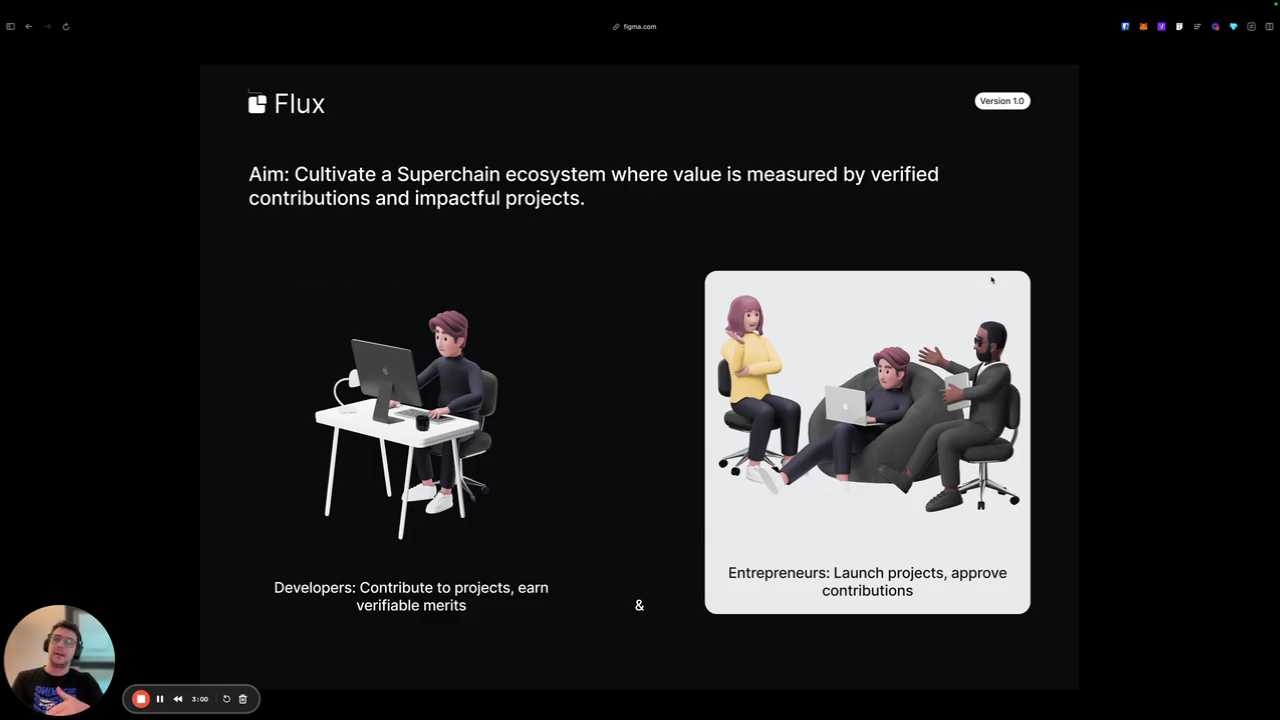Go back with the browser back arrow

coord(28,26)
